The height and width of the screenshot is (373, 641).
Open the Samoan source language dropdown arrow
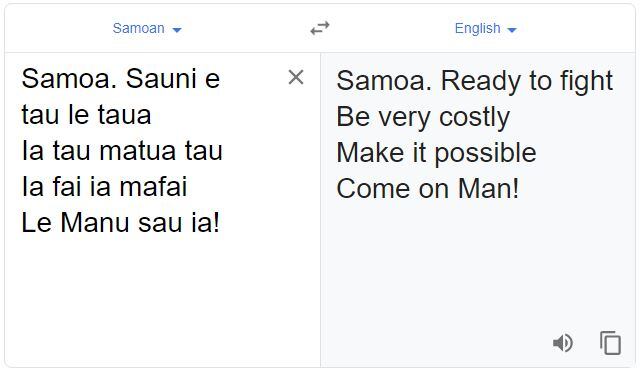point(177,29)
